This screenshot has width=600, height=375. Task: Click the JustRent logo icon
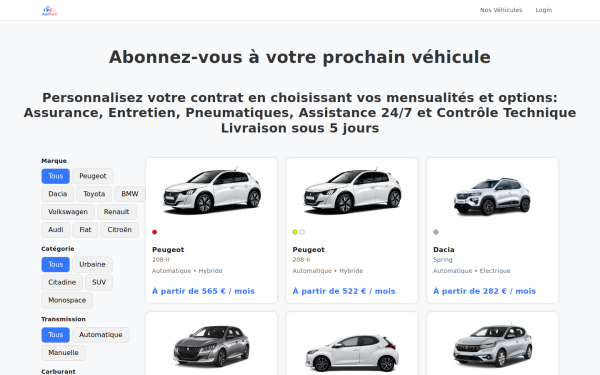49,10
